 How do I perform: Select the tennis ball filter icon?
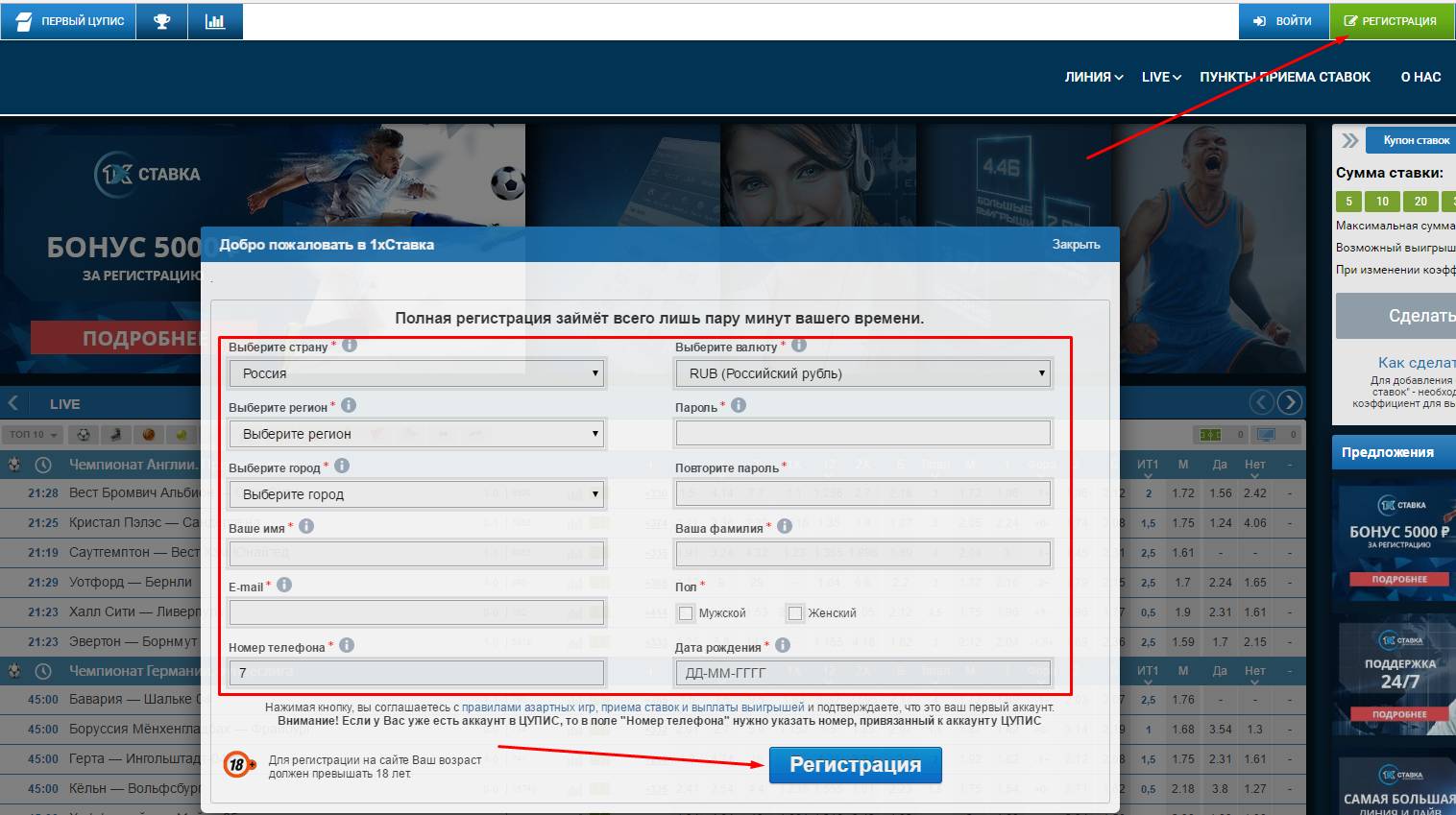(x=182, y=435)
